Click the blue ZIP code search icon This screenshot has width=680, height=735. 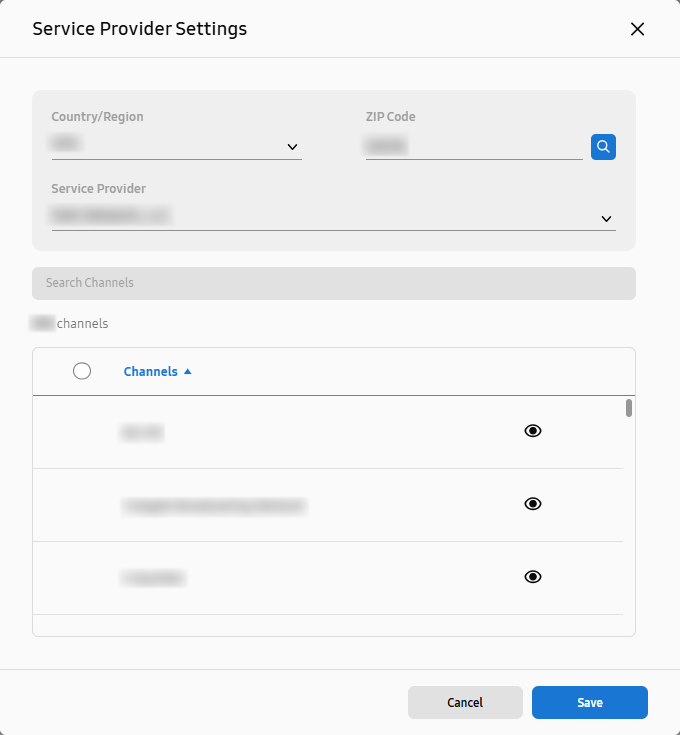coord(603,147)
